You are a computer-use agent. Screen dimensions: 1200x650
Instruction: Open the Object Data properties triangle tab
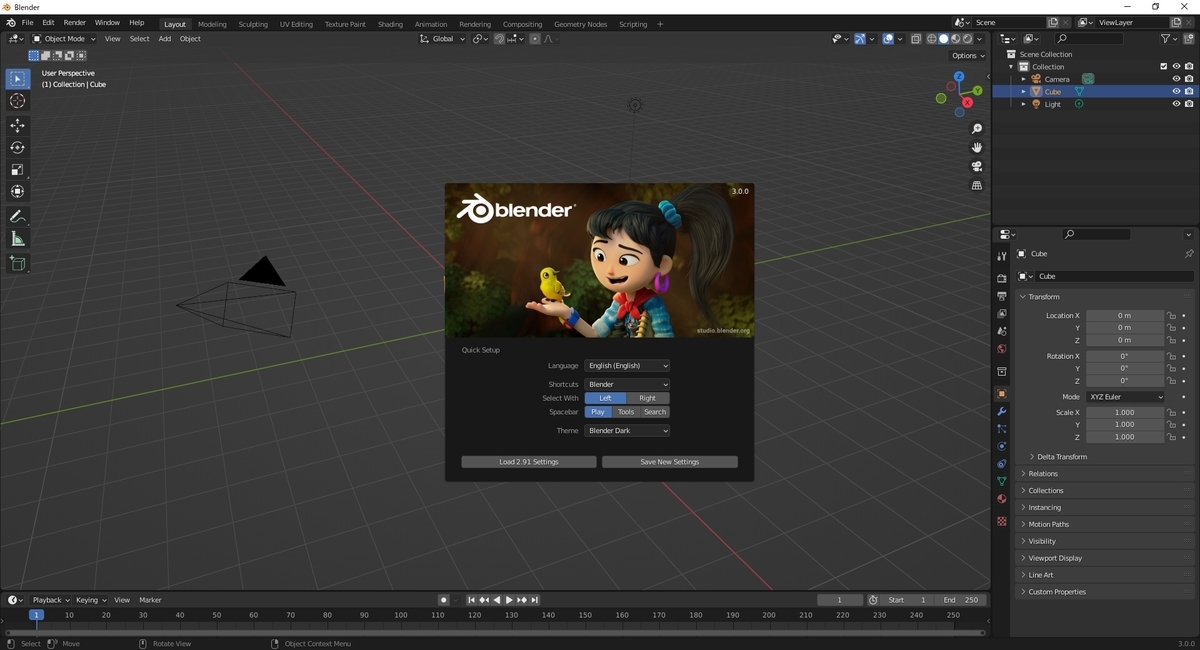coord(1002,481)
